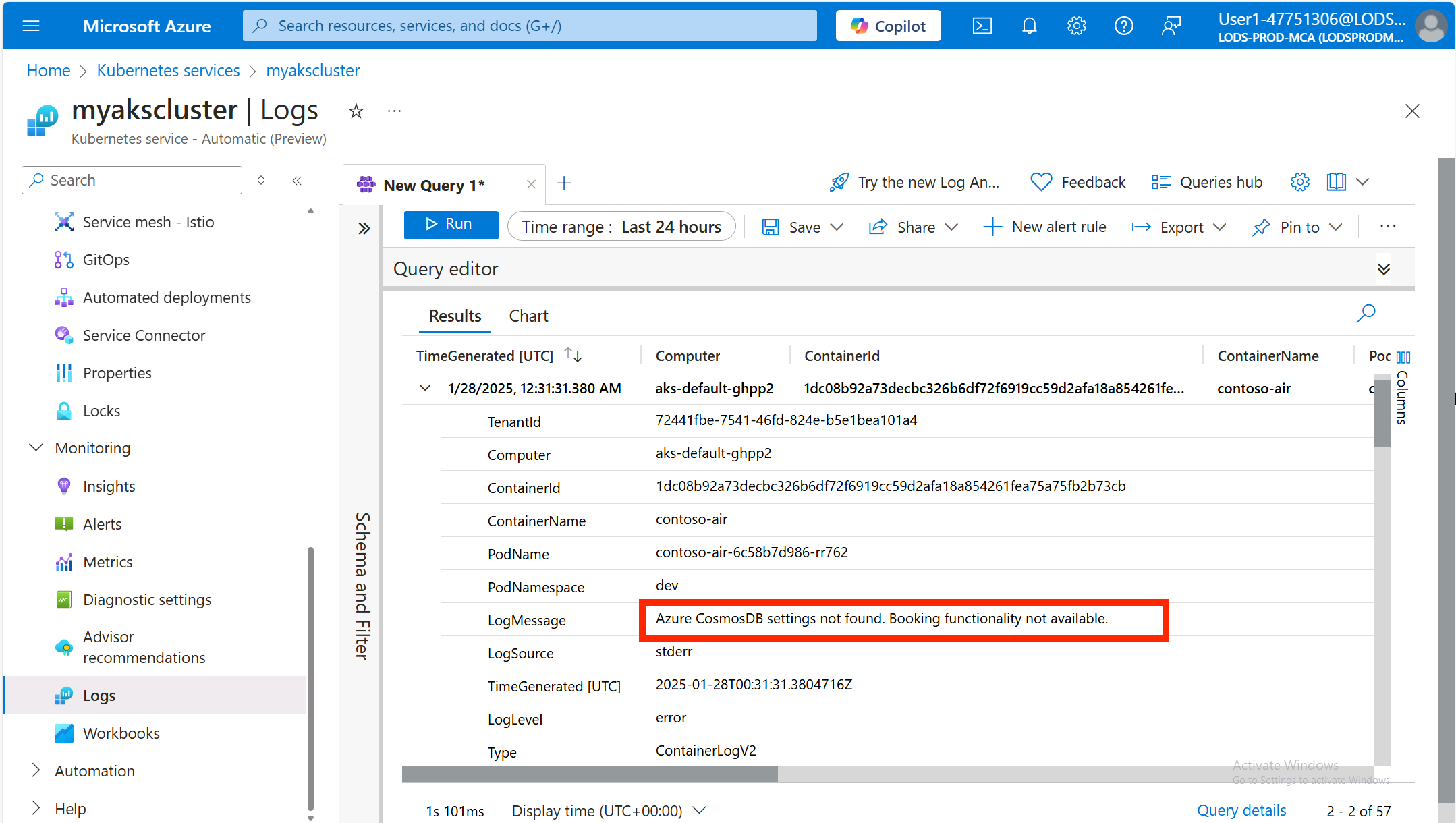Change Display time zone dropdown

coord(609,810)
